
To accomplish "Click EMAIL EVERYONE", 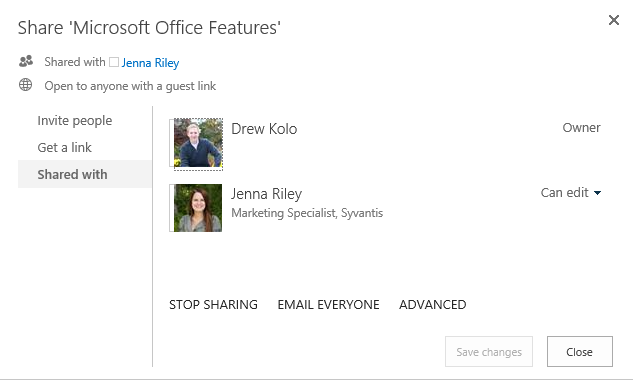I will click(328, 304).
